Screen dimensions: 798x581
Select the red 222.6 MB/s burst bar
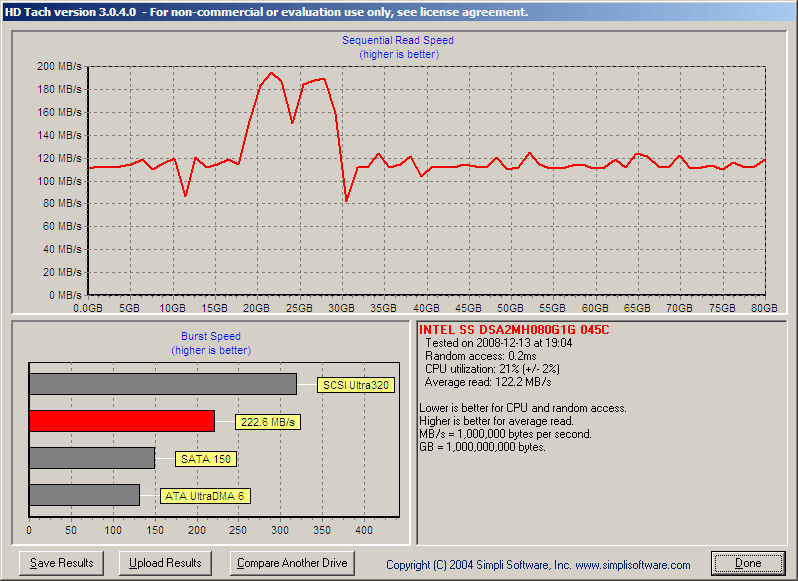[121, 421]
